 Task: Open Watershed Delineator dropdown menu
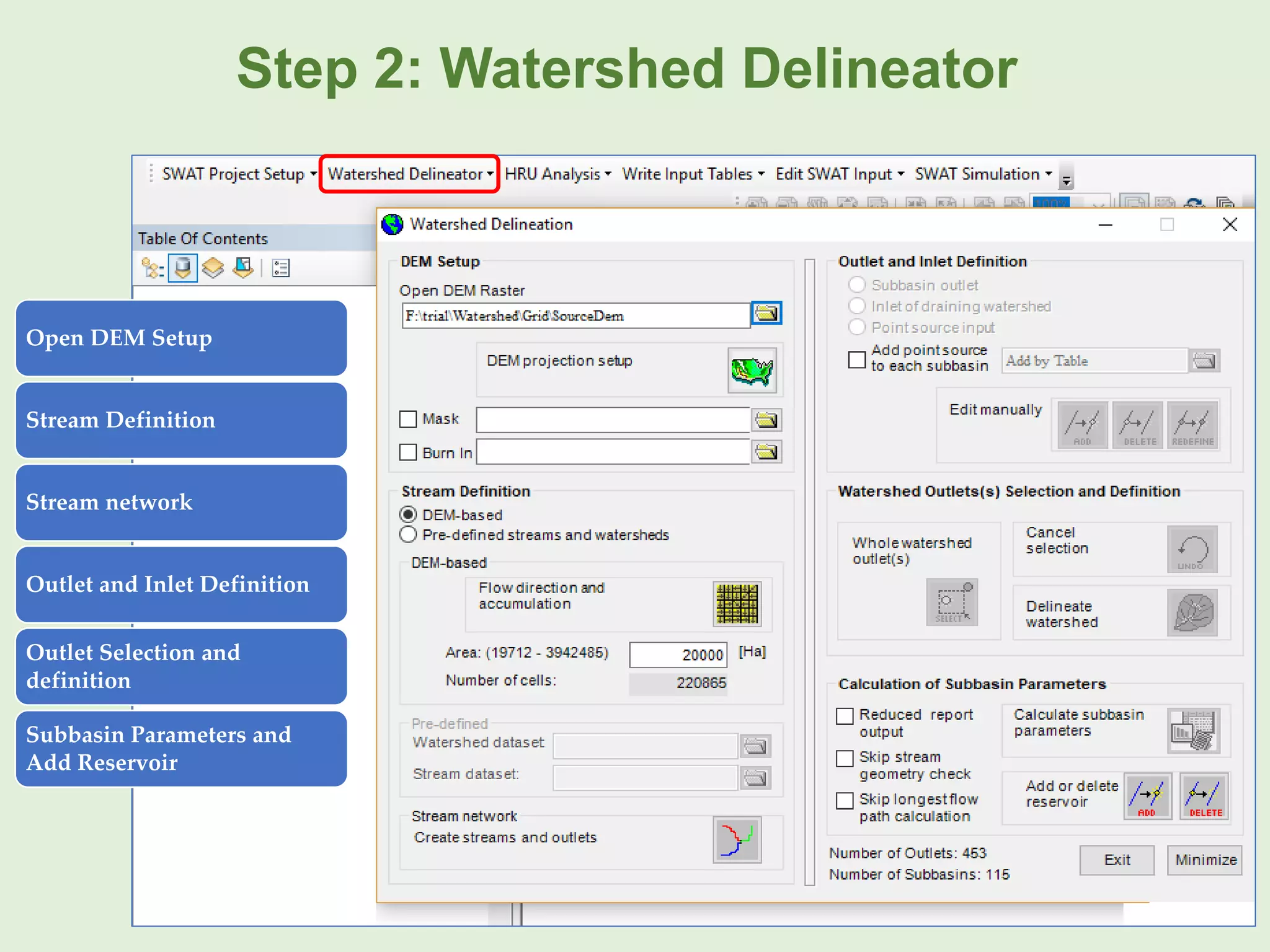coord(411,174)
